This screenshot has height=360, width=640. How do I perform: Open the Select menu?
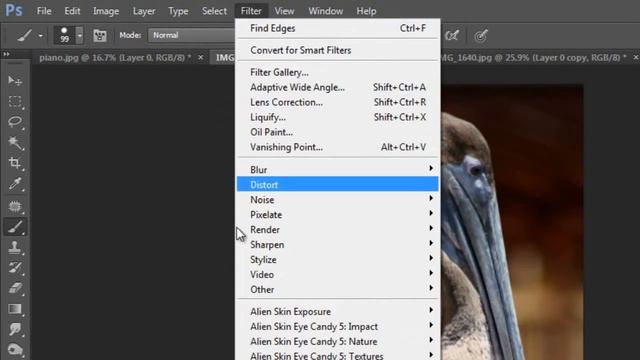[214, 11]
